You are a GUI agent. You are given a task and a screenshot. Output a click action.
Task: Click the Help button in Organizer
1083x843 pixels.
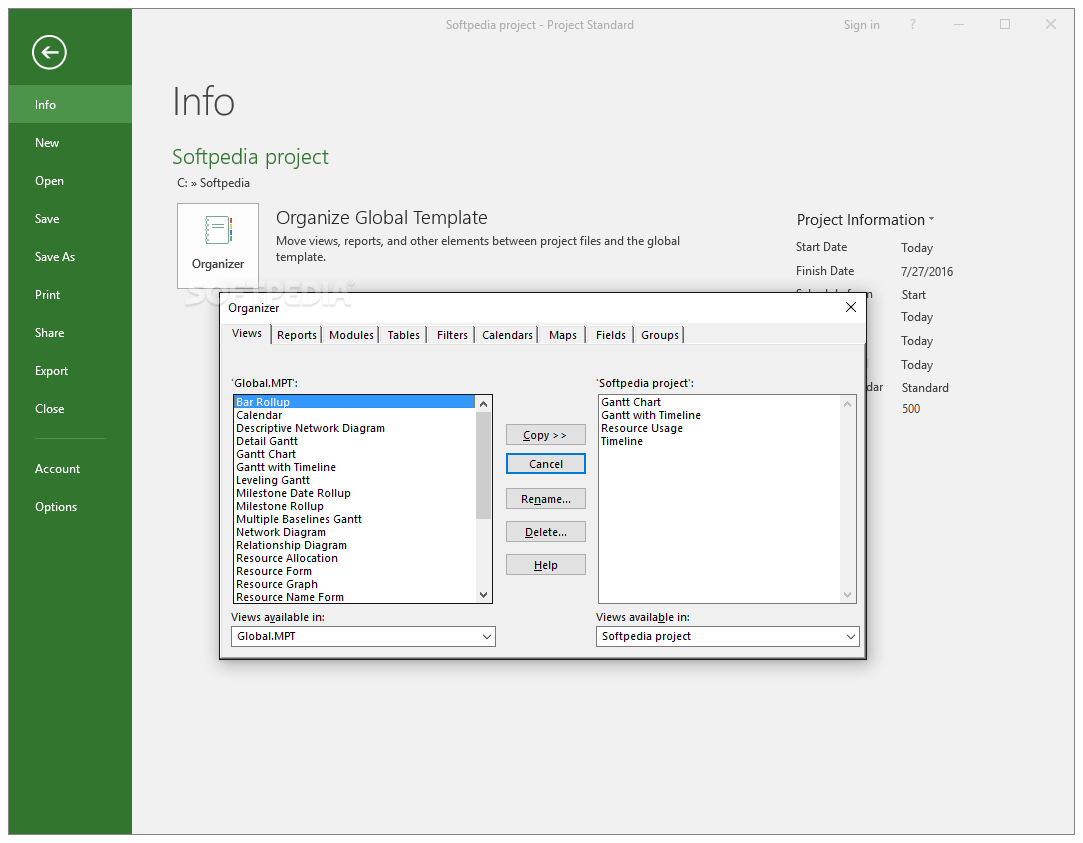click(x=546, y=565)
